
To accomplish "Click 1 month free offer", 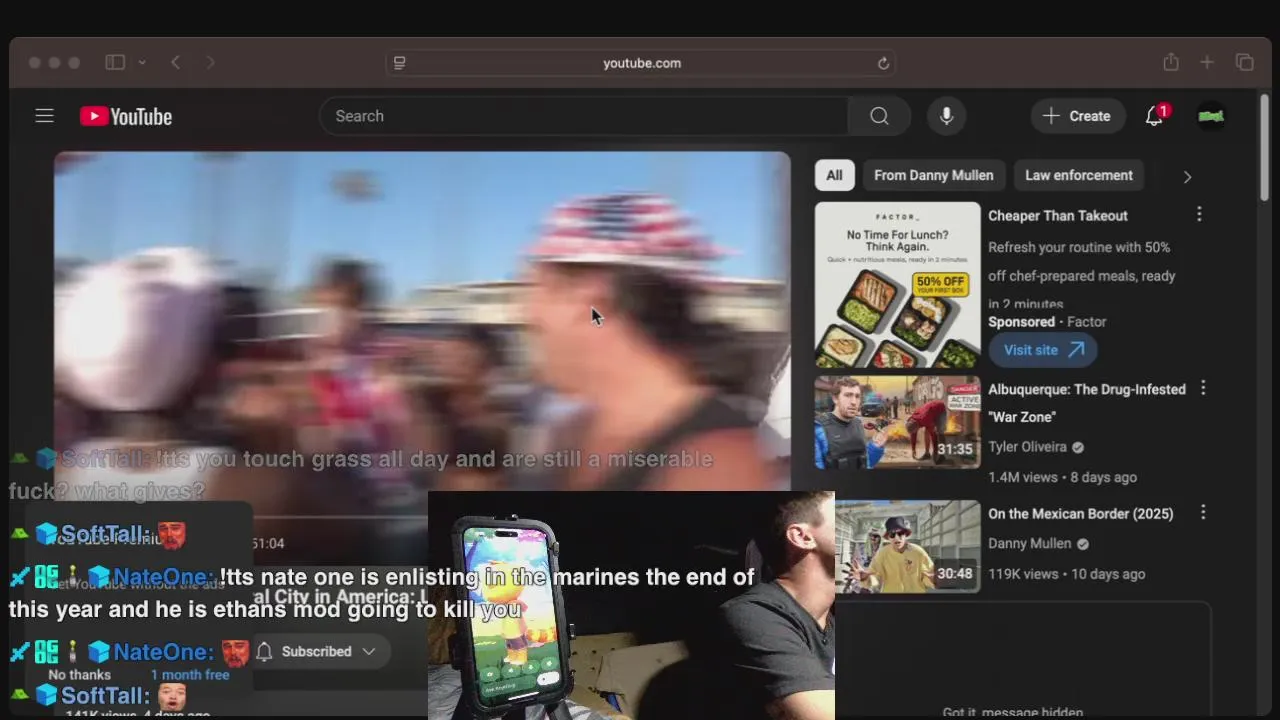I will click(190, 675).
